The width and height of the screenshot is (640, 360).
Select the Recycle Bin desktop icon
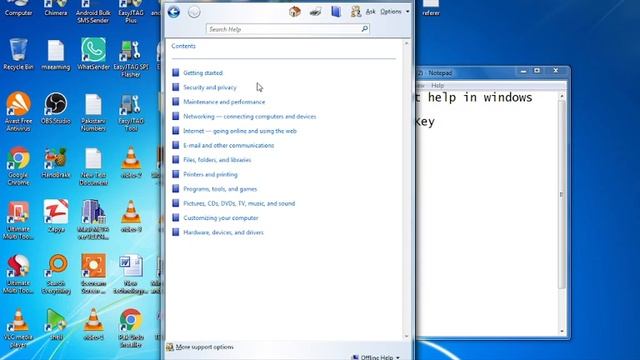point(18,54)
